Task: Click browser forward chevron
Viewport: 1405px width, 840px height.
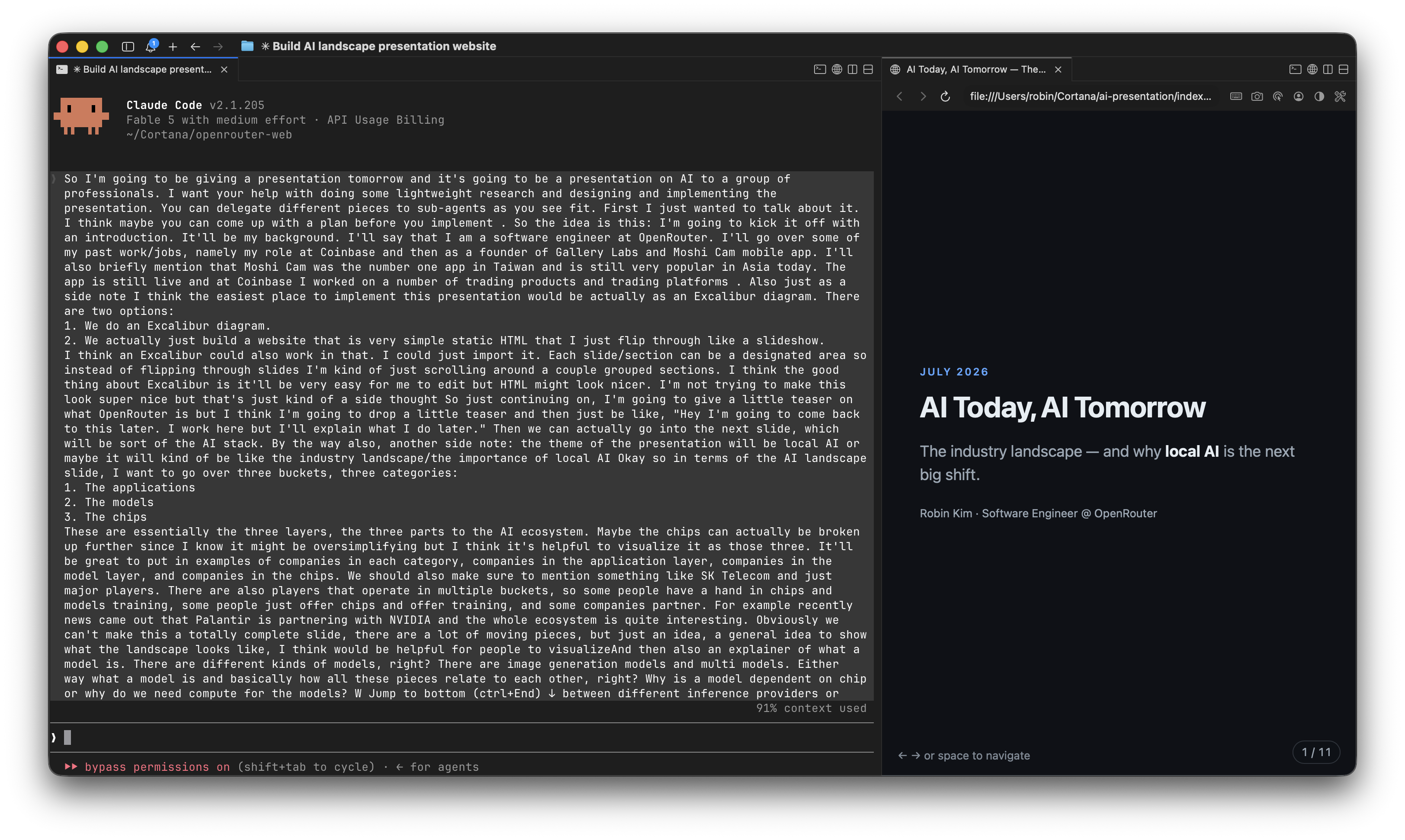Action: (x=923, y=96)
